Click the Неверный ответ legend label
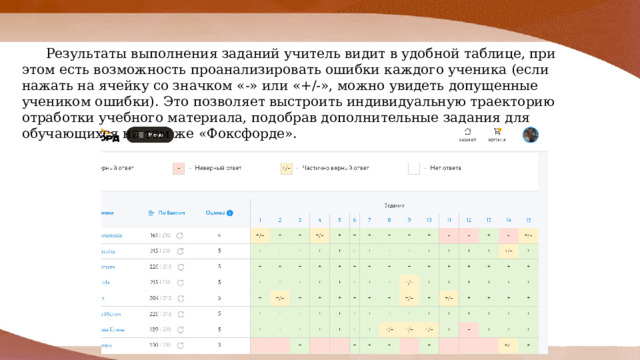Viewport: 640px width, 360px height. pos(218,168)
